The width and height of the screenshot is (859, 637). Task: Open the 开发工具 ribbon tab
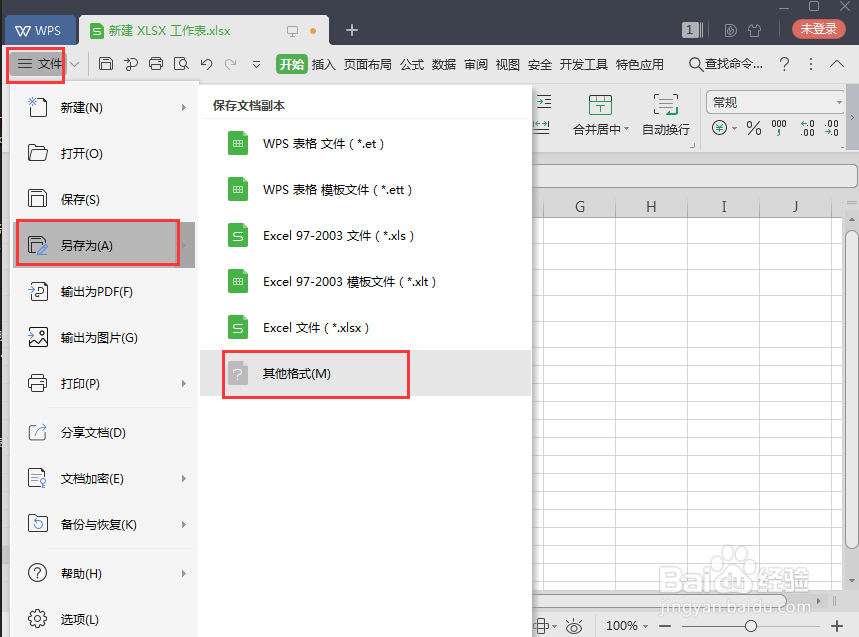coord(583,65)
